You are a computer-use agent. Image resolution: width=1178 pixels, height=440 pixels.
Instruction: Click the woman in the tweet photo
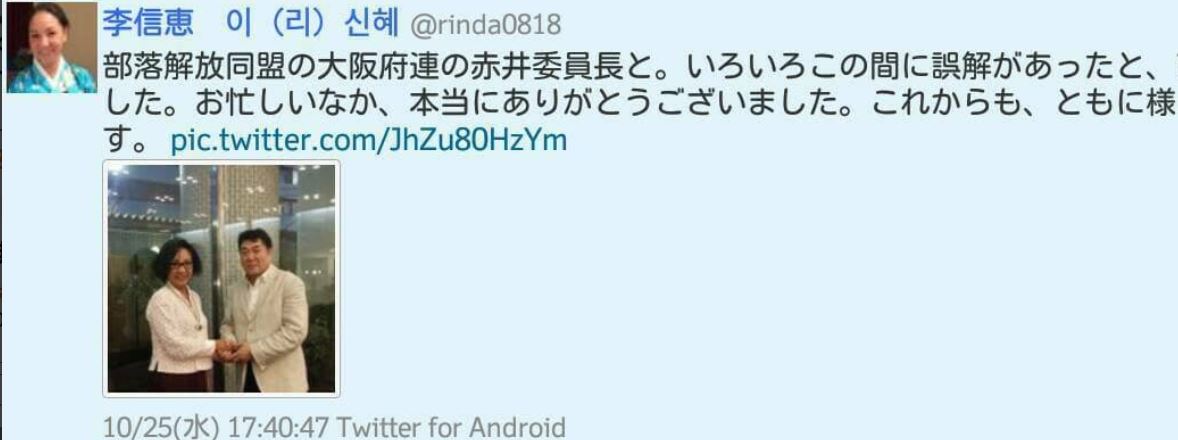click(x=181, y=314)
